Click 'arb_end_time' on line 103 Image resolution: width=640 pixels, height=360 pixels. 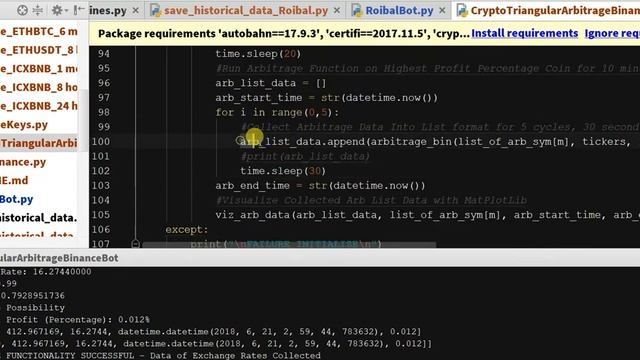click(x=252, y=186)
